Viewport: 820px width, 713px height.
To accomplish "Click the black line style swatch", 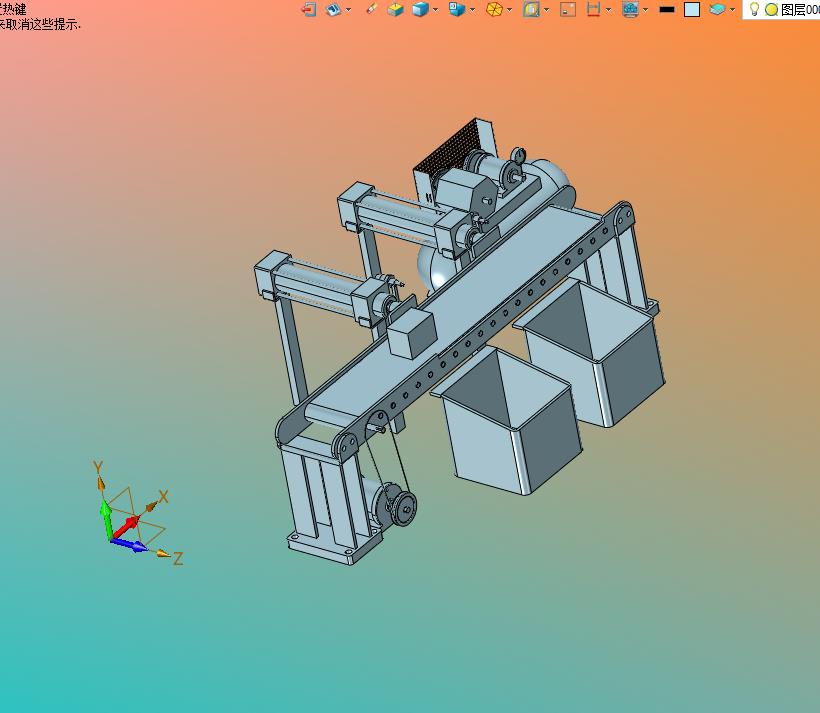I will 667,9.
